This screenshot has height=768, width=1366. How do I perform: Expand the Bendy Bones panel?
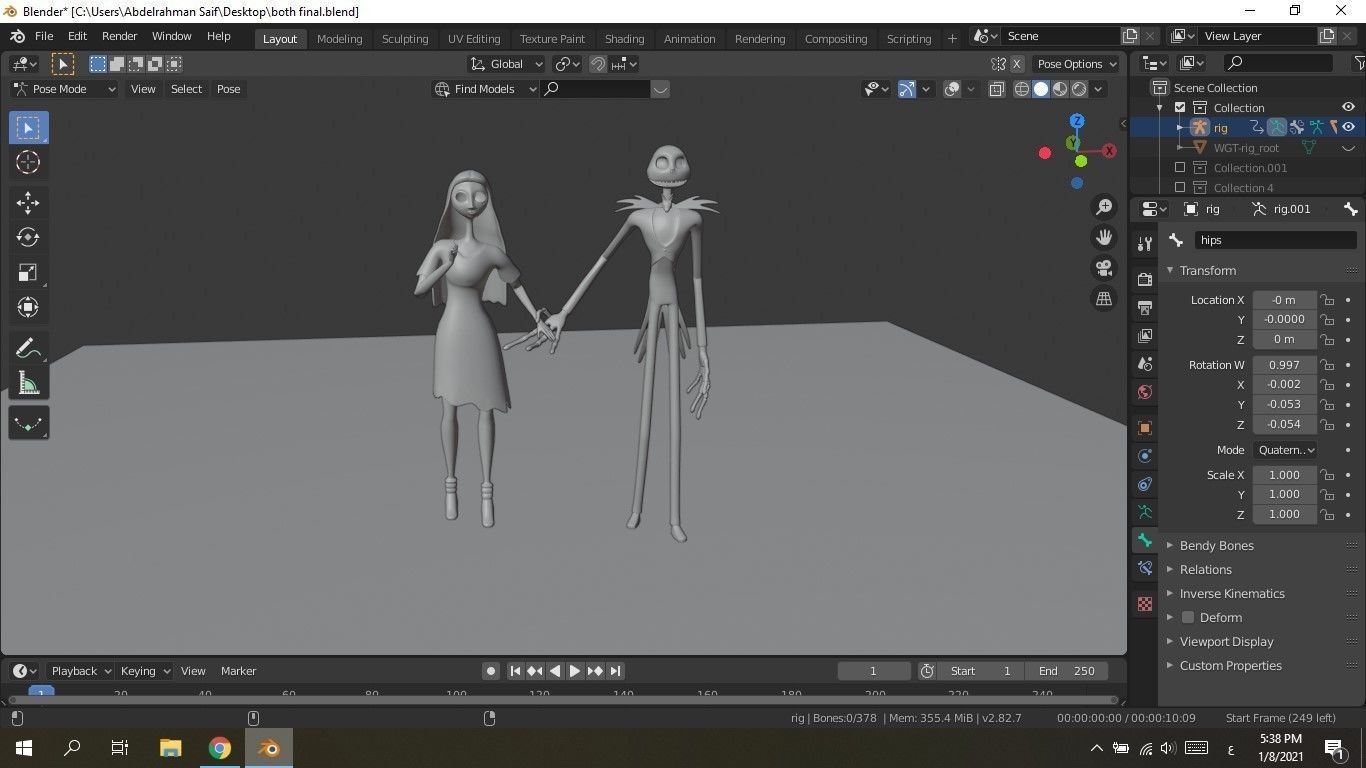[x=1216, y=546]
